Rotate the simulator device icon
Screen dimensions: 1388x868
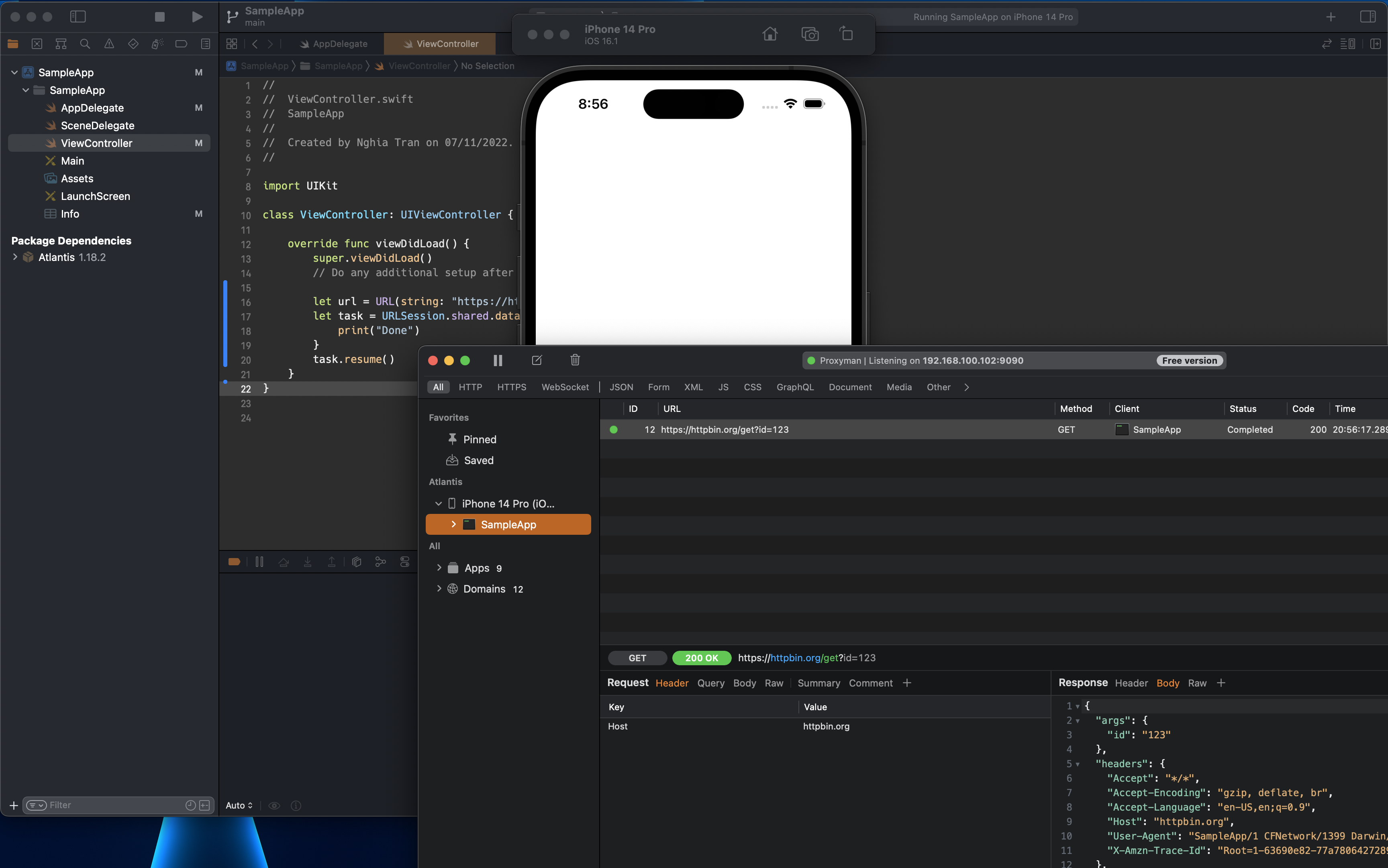tap(847, 34)
